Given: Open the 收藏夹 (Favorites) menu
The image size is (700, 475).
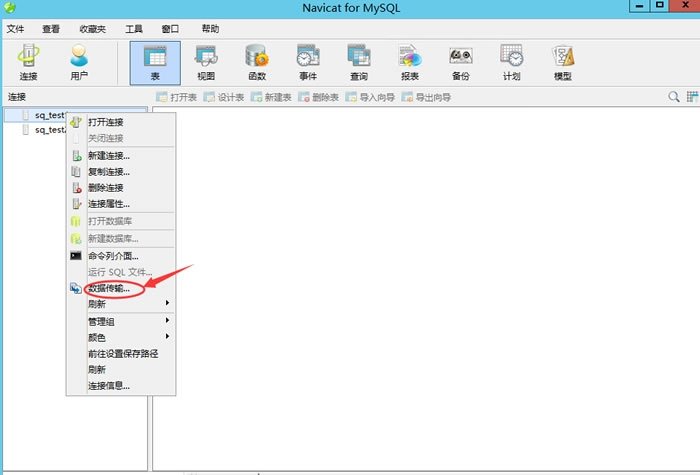Looking at the screenshot, I should 92,29.
